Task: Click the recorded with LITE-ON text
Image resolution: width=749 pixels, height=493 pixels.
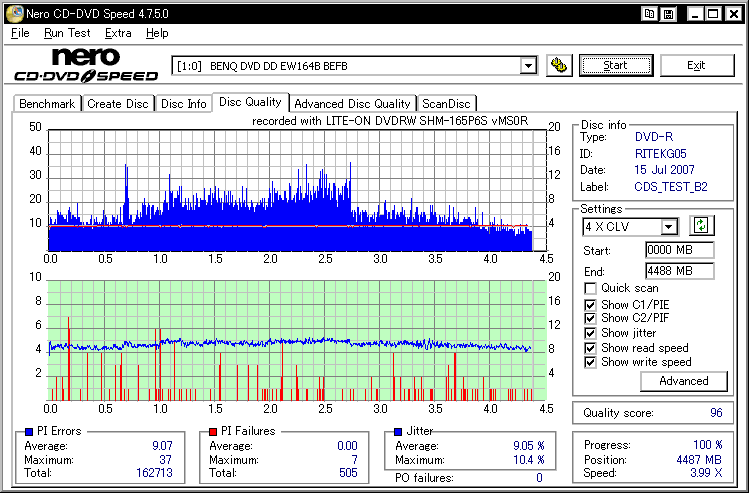Action: click(x=390, y=121)
